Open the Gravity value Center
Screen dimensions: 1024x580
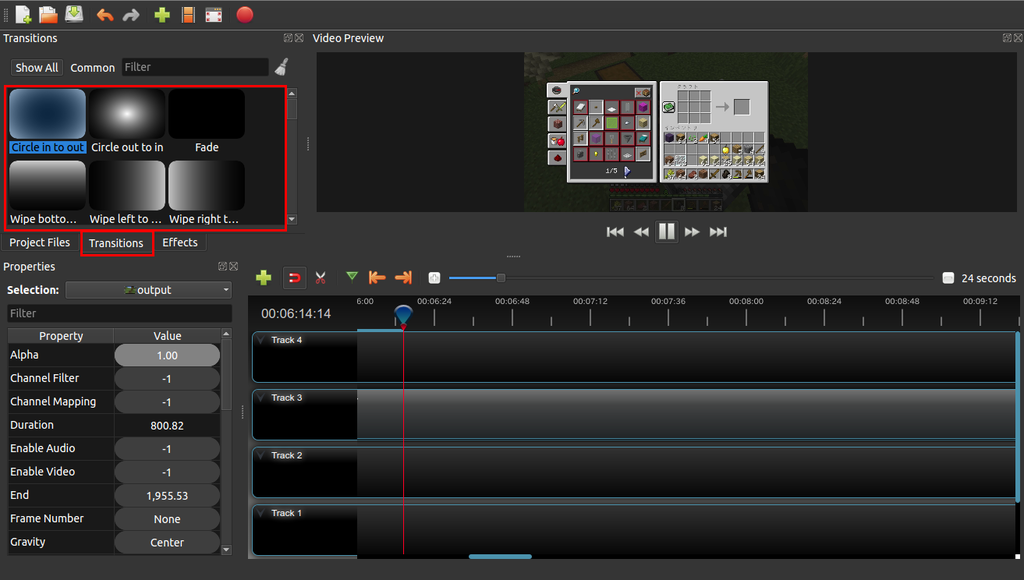pos(167,543)
